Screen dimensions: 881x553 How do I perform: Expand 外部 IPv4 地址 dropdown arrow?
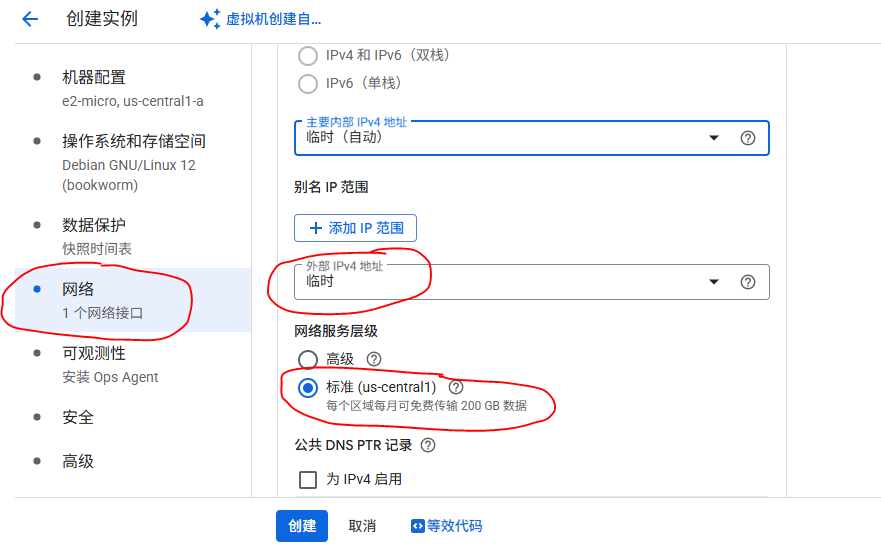[x=714, y=282]
